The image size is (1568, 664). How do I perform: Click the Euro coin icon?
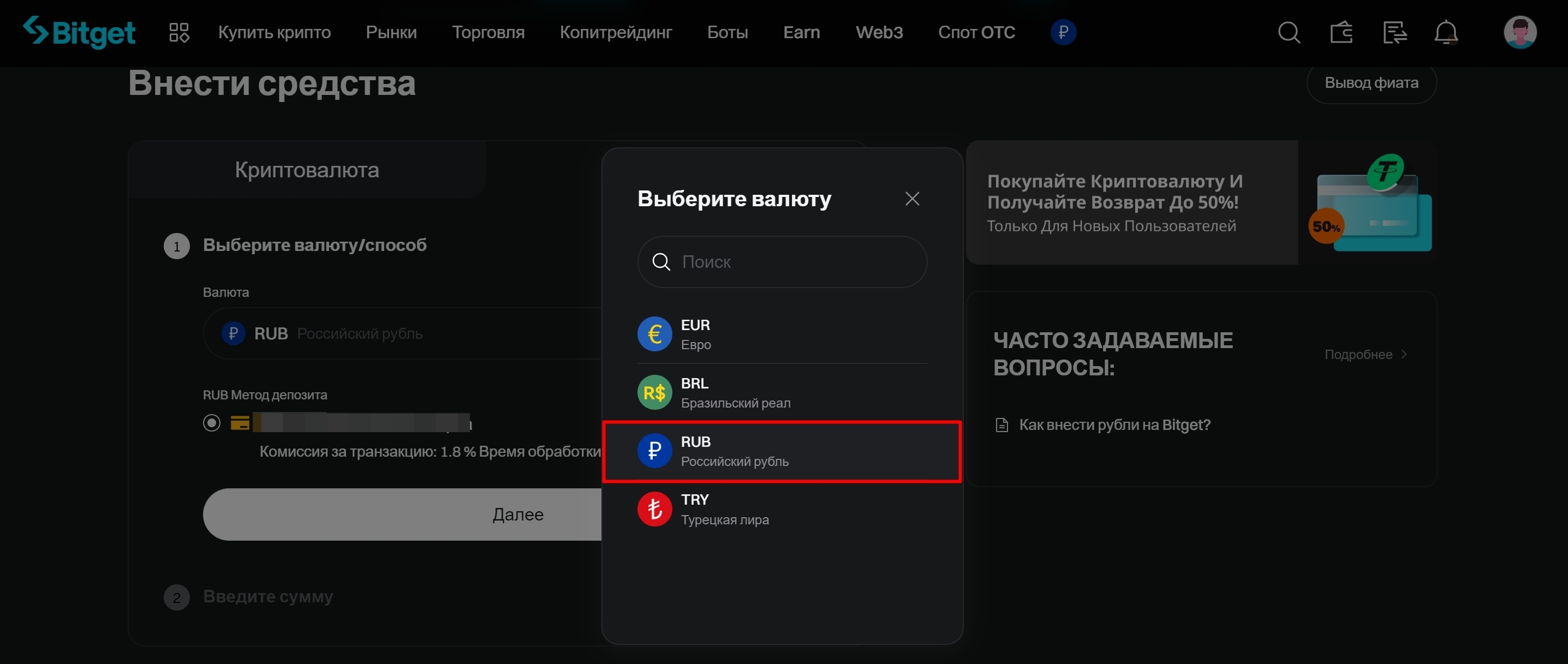coord(654,334)
